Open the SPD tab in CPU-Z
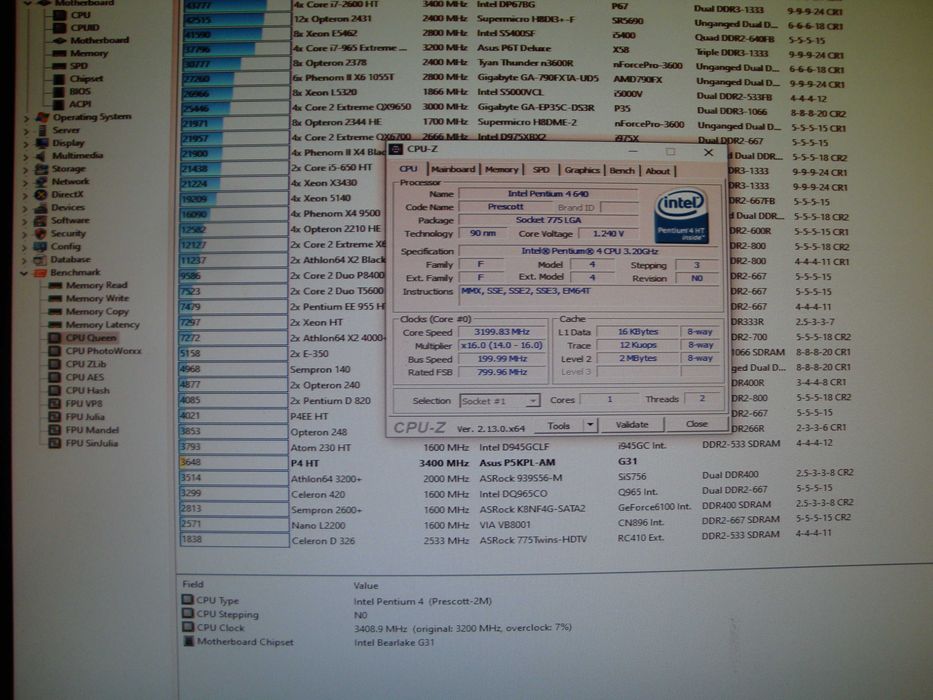The width and height of the screenshot is (933, 700). click(541, 170)
